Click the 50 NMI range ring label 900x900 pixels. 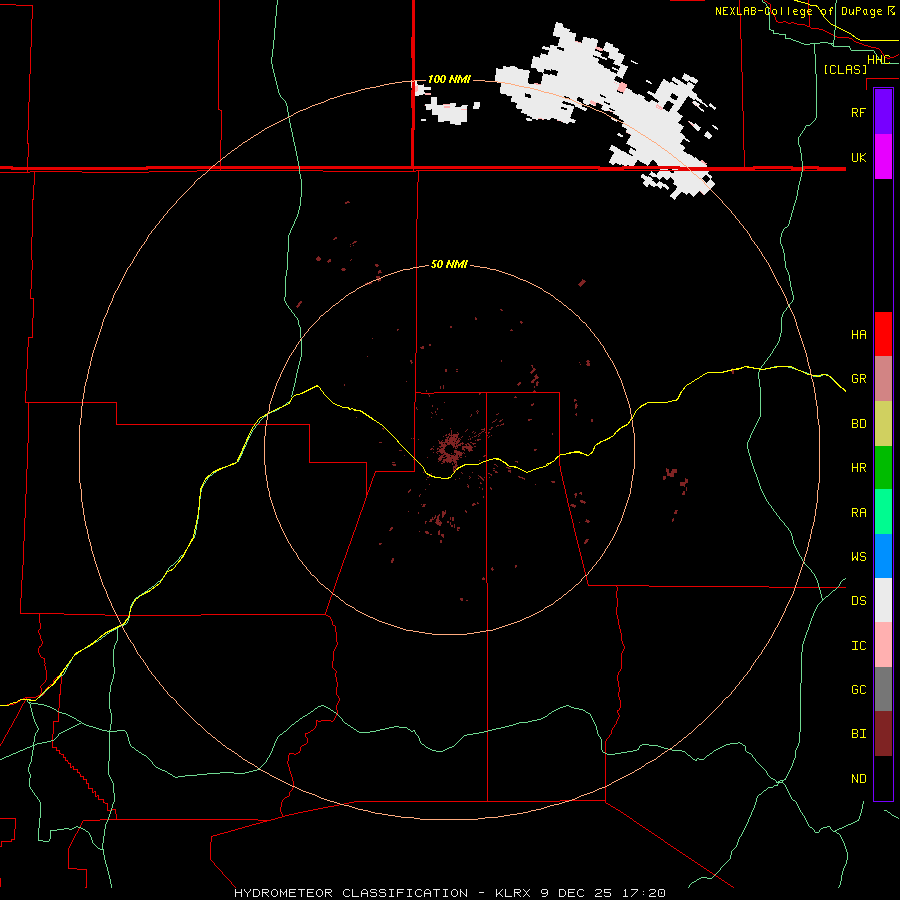(x=449, y=264)
